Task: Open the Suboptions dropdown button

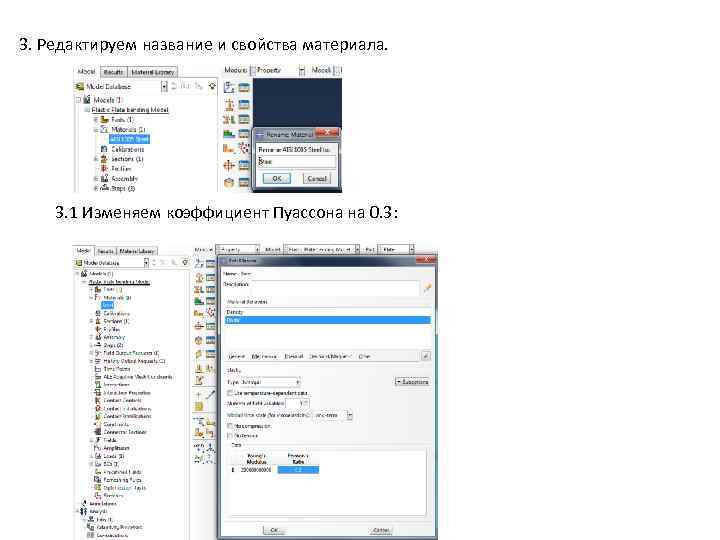Action: [x=412, y=382]
